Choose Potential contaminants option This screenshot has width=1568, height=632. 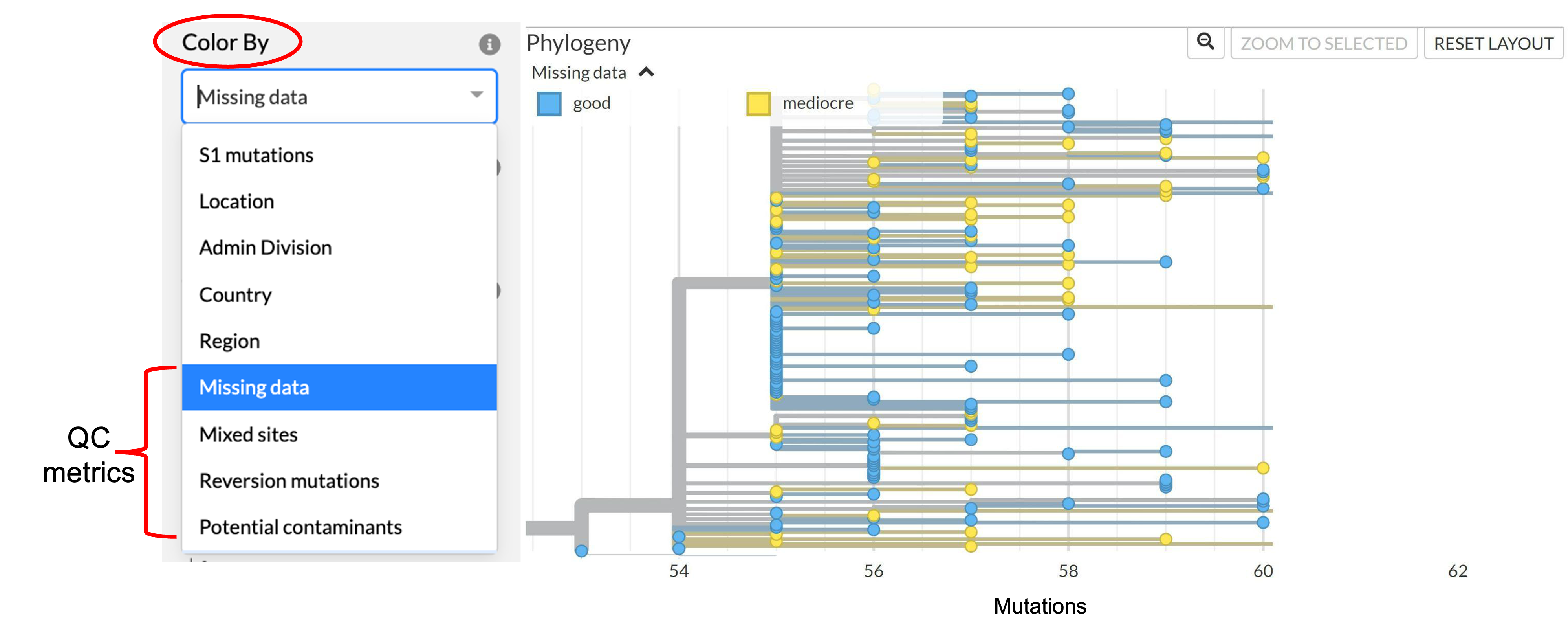click(x=301, y=527)
